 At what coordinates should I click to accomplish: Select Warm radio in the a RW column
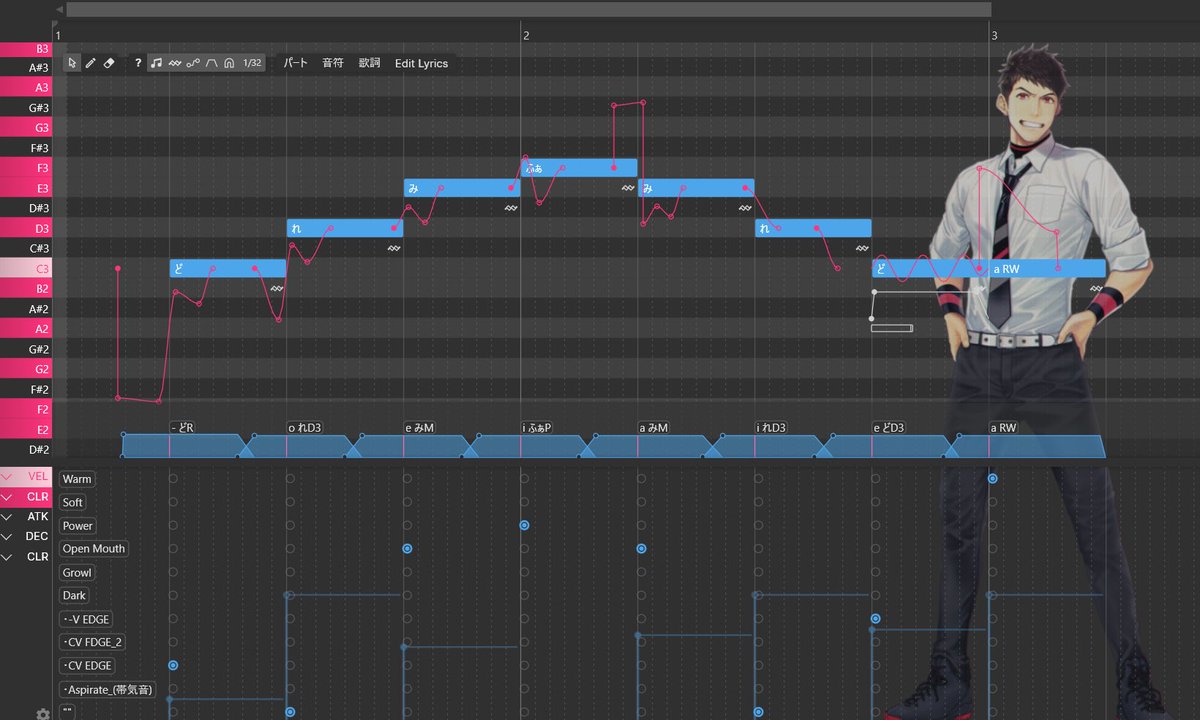[992, 479]
